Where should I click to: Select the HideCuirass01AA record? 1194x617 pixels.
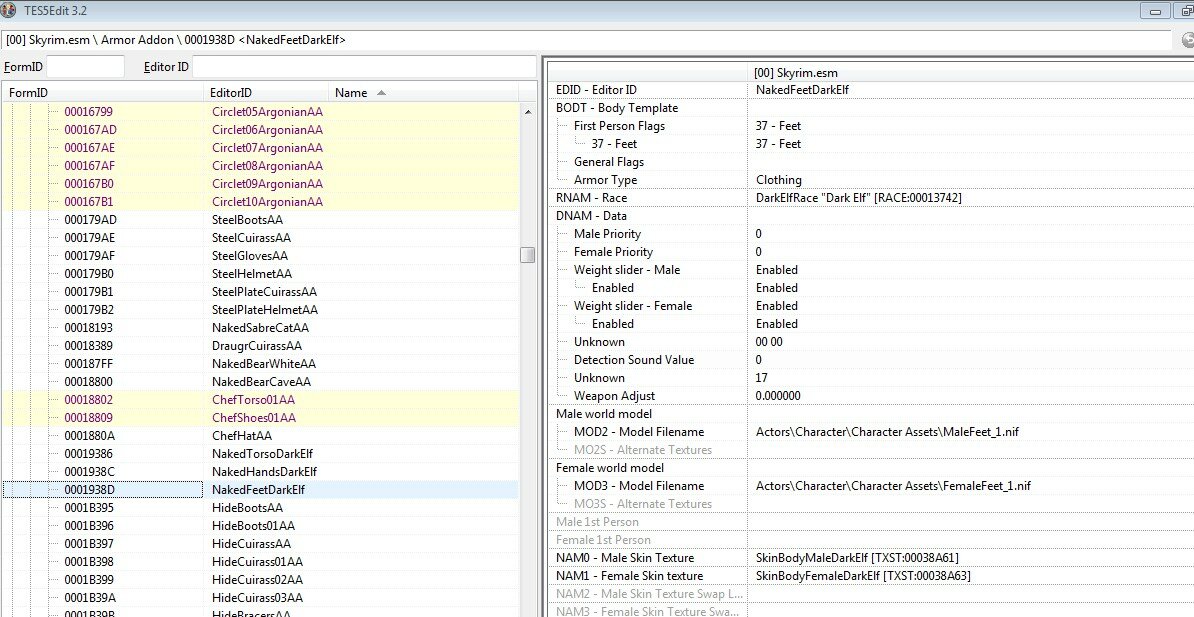tap(260, 561)
